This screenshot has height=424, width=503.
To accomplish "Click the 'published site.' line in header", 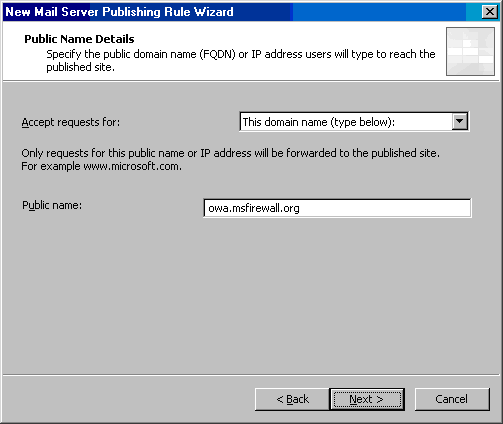I will pos(80,67).
